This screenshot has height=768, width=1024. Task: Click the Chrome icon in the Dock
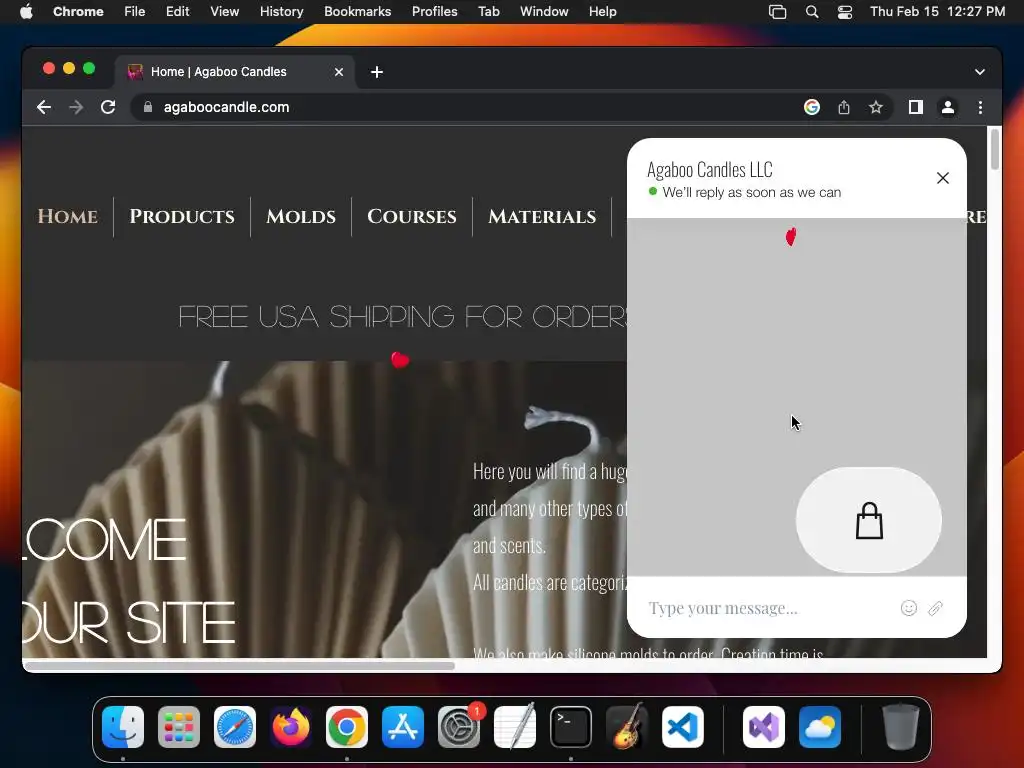point(347,727)
